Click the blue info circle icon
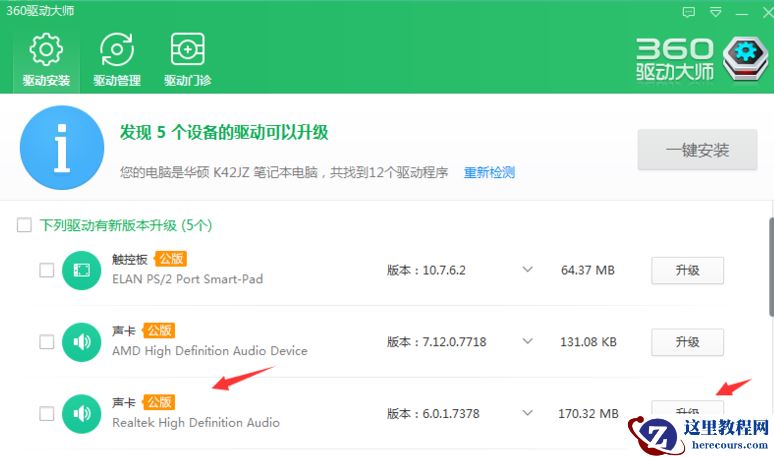This screenshot has height=457, width=774. click(62, 147)
